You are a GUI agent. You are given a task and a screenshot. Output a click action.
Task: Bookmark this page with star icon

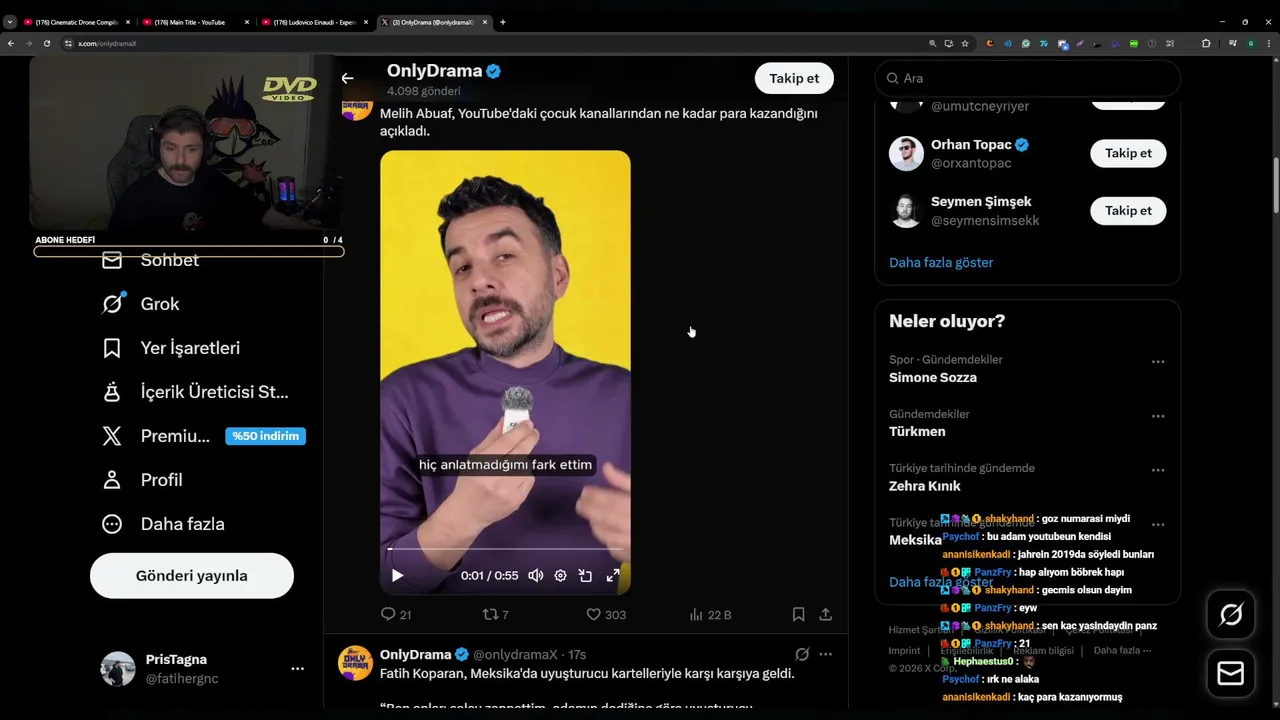965,44
